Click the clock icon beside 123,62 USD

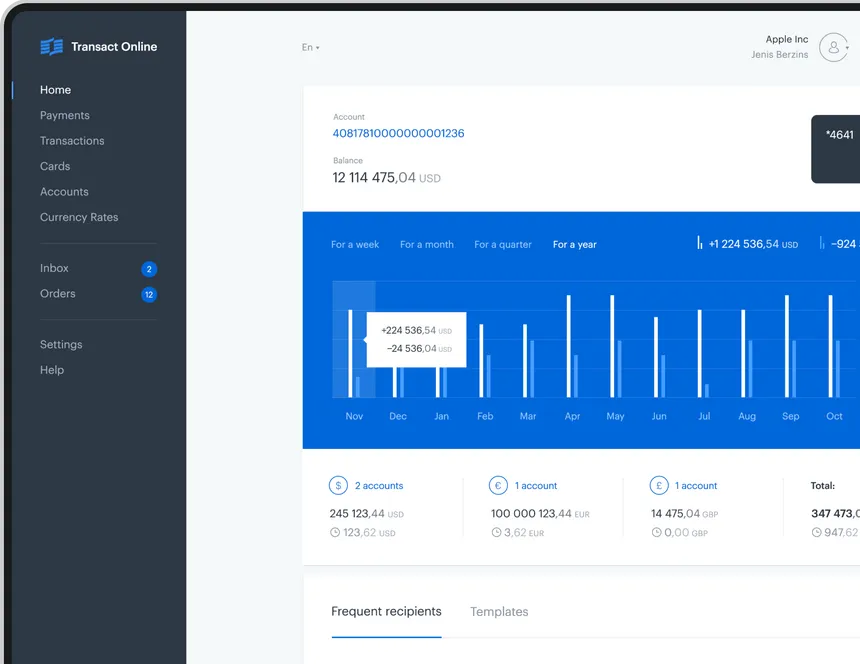tap(335, 533)
